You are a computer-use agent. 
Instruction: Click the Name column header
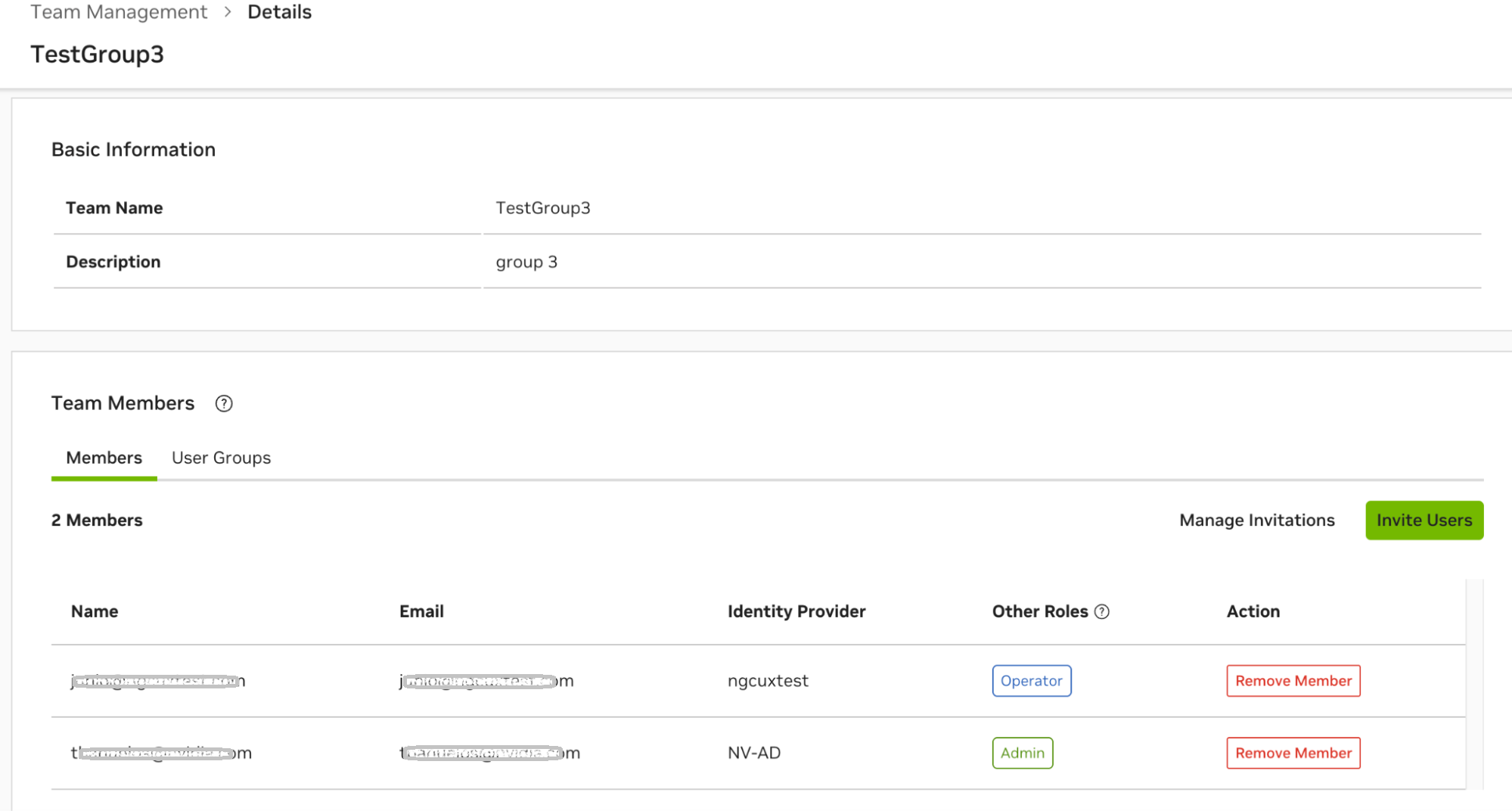point(94,611)
